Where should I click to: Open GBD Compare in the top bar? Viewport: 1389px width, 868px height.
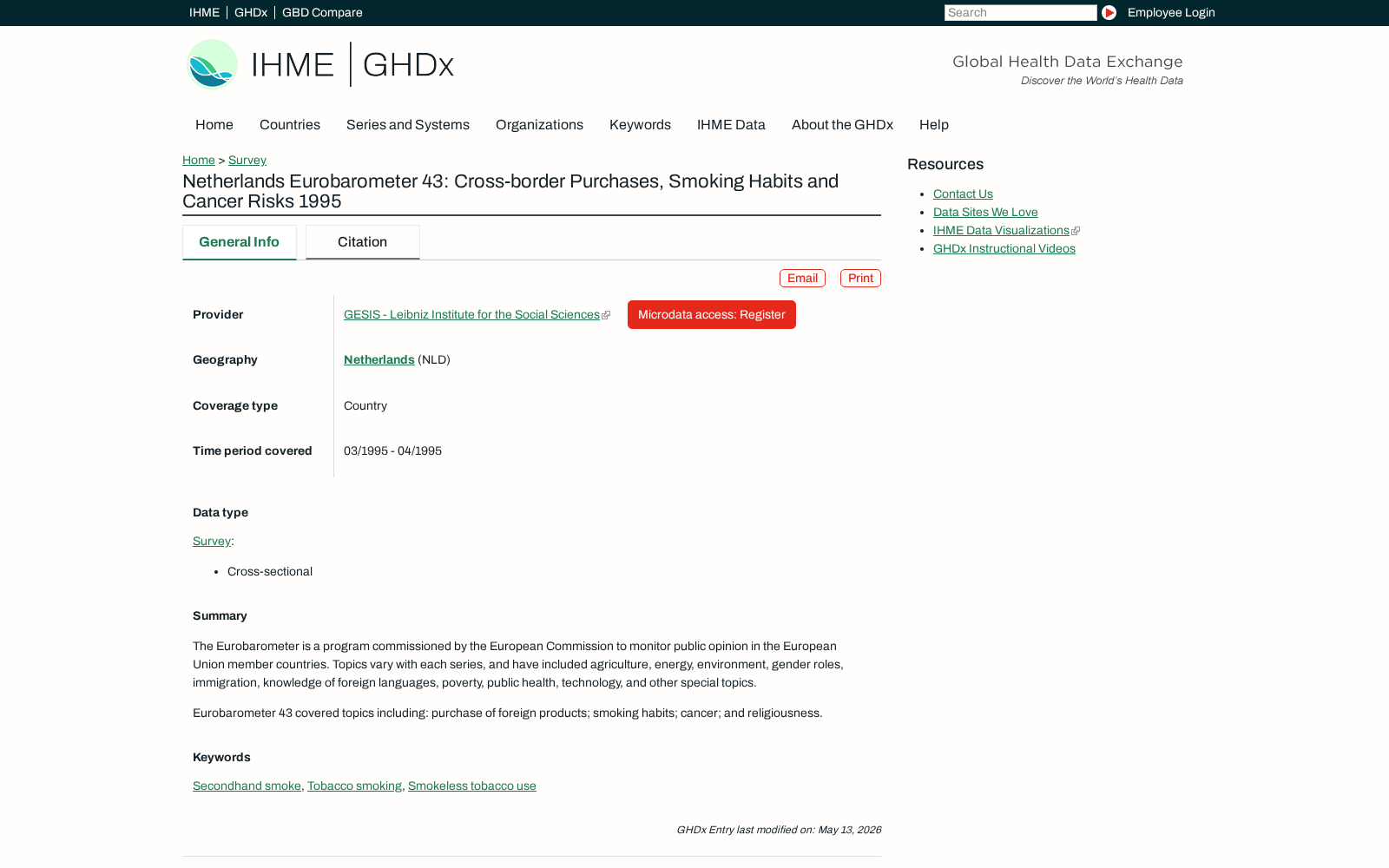322,12
